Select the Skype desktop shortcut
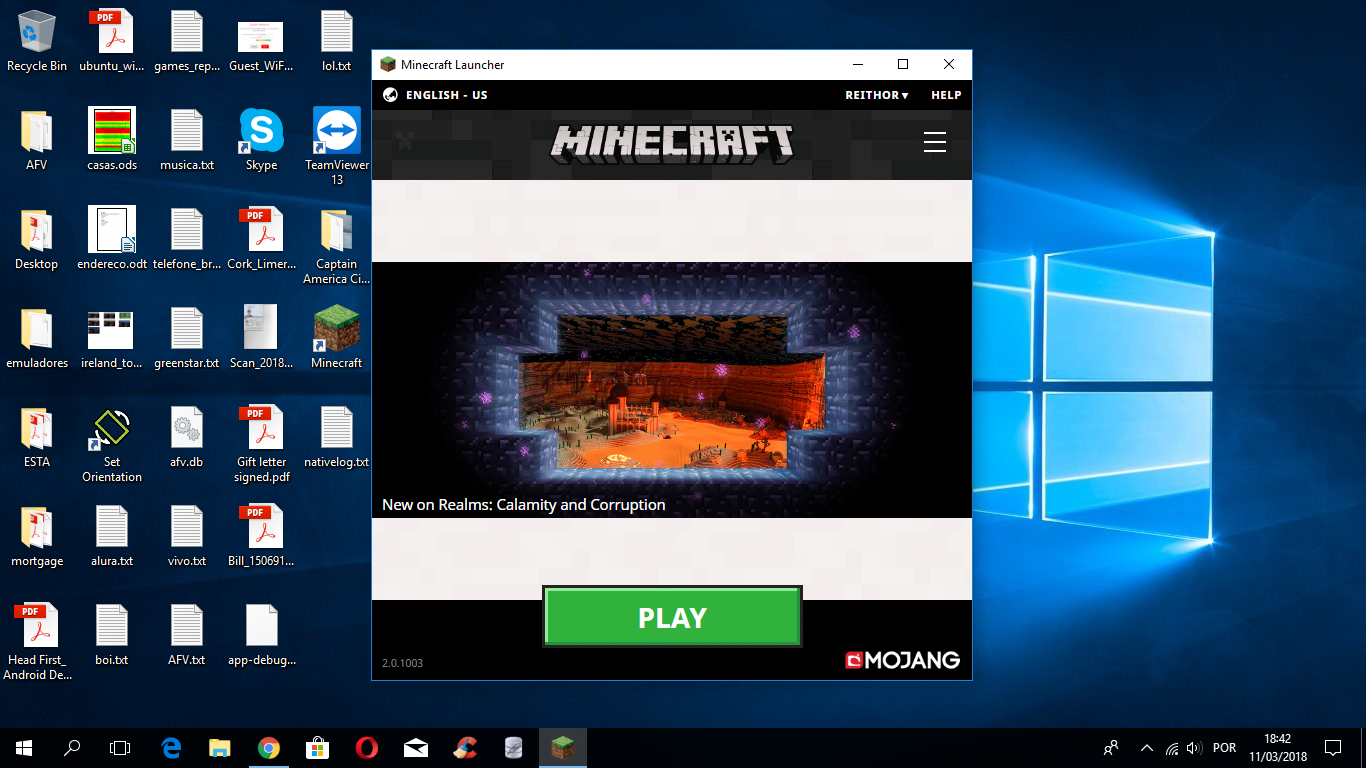This screenshot has height=768, width=1366. pos(261,131)
